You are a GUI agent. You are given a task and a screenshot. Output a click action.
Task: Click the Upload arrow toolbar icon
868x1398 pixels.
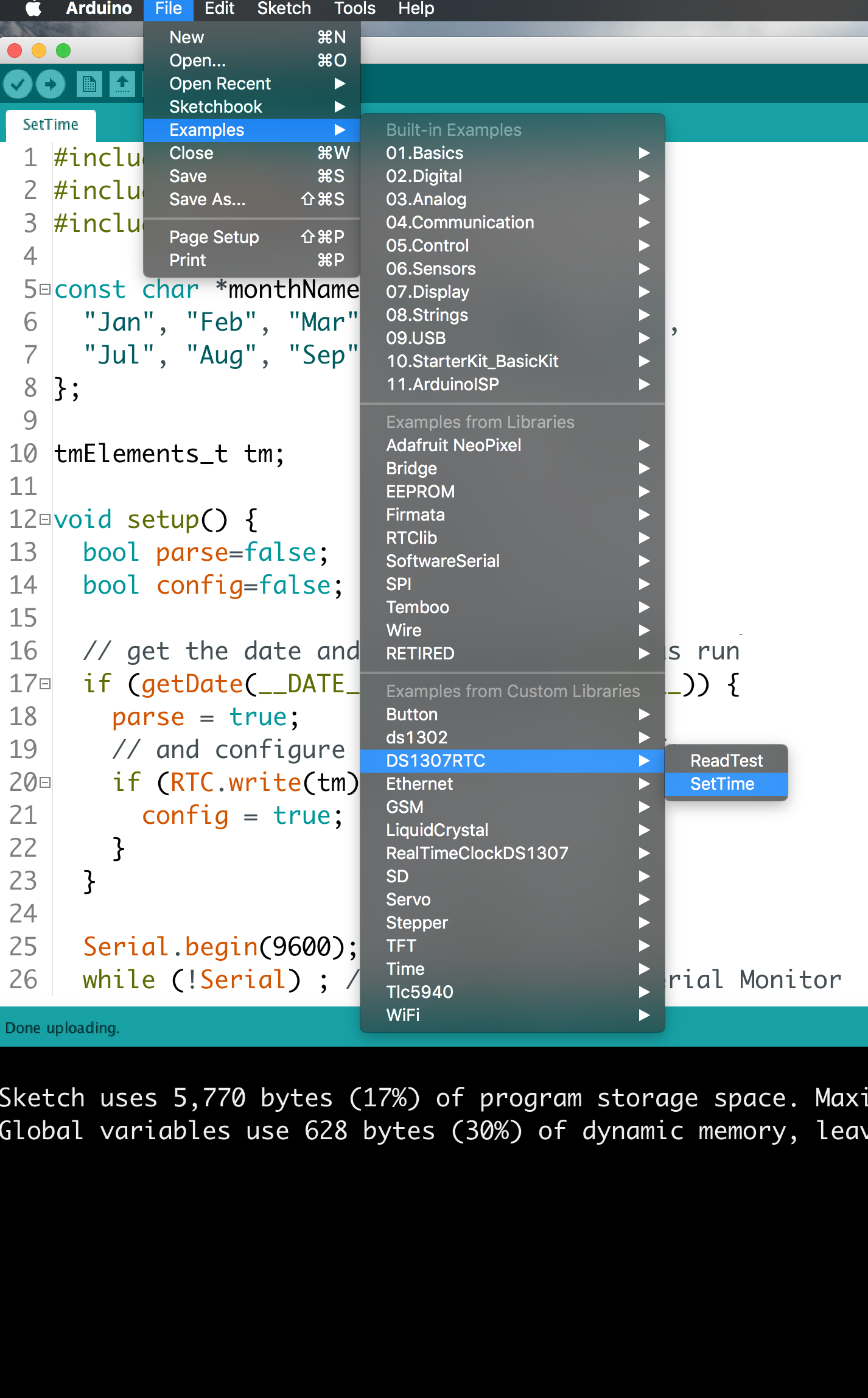click(x=51, y=84)
